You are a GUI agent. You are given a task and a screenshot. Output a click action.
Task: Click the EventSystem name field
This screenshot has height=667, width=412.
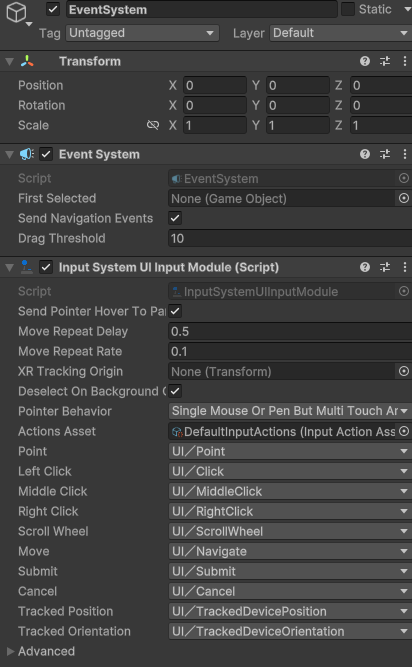click(202, 9)
